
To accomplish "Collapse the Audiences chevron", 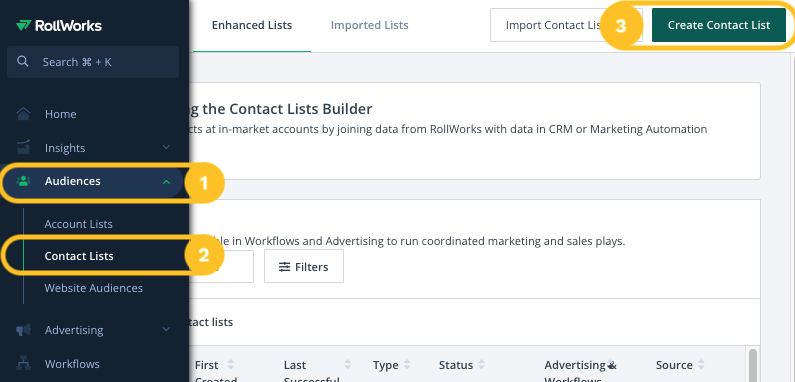I will click(166, 181).
